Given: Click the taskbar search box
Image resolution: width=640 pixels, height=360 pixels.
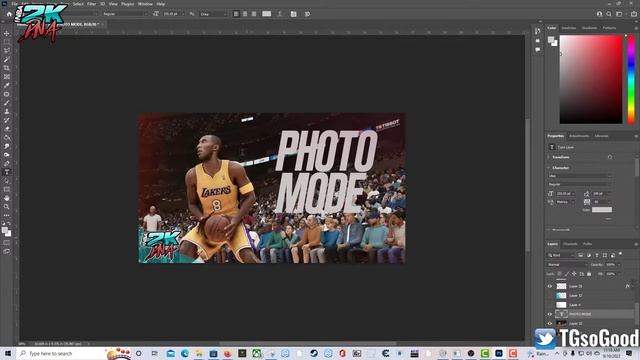Looking at the screenshot, I should click(x=61, y=353).
